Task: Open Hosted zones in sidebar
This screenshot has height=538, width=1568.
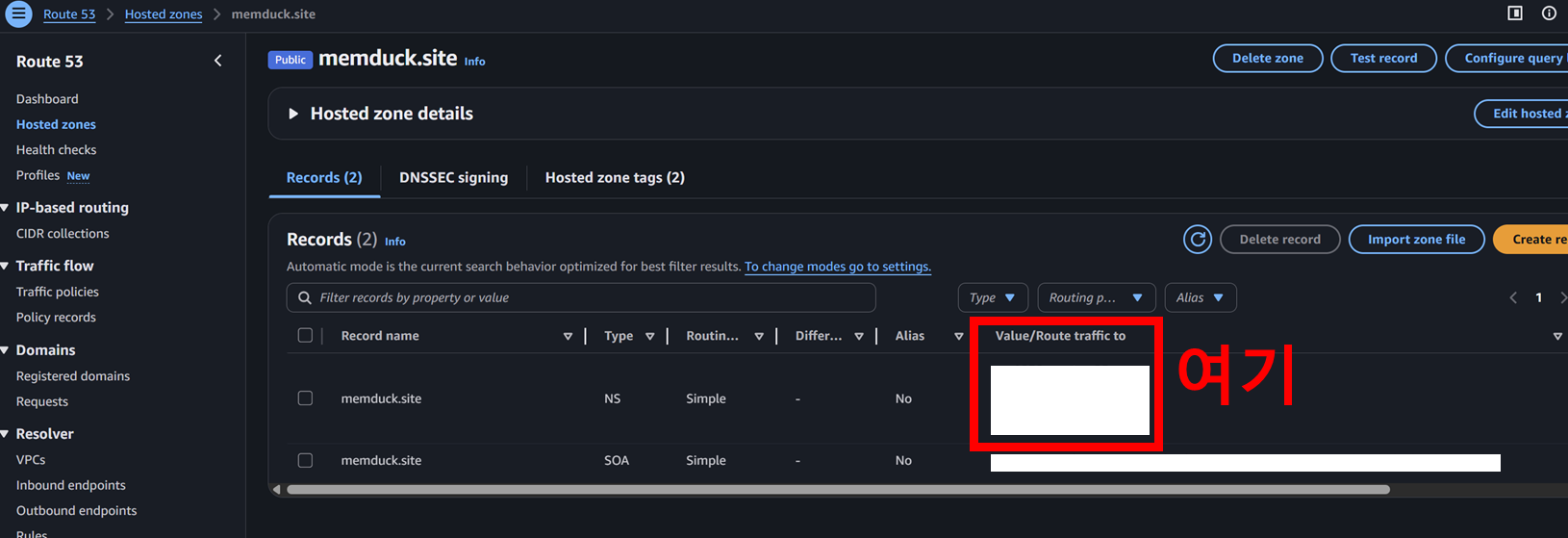Action: click(x=56, y=124)
